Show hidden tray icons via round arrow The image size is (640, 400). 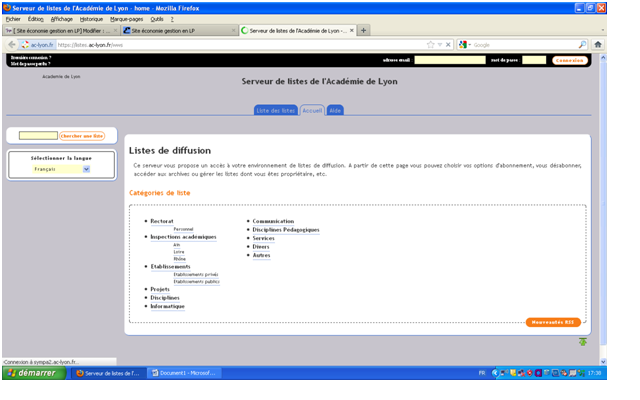(x=495, y=373)
